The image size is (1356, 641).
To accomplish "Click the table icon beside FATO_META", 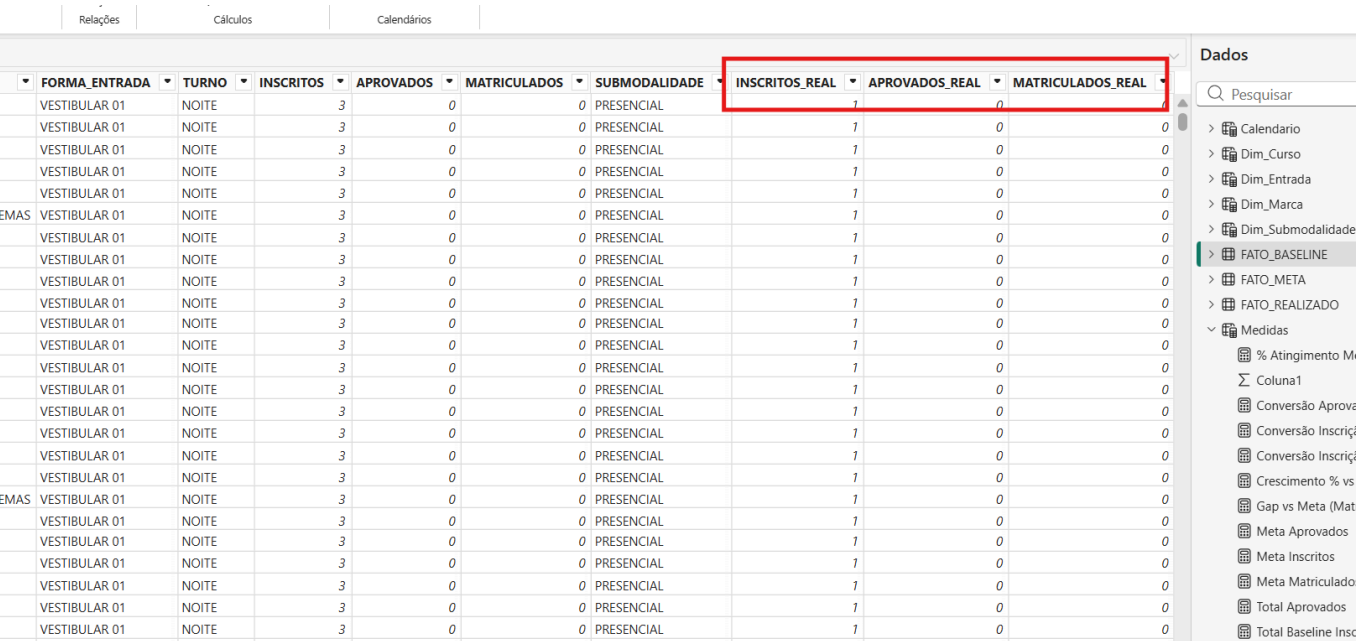I will pyautogui.click(x=1229, y=280).
